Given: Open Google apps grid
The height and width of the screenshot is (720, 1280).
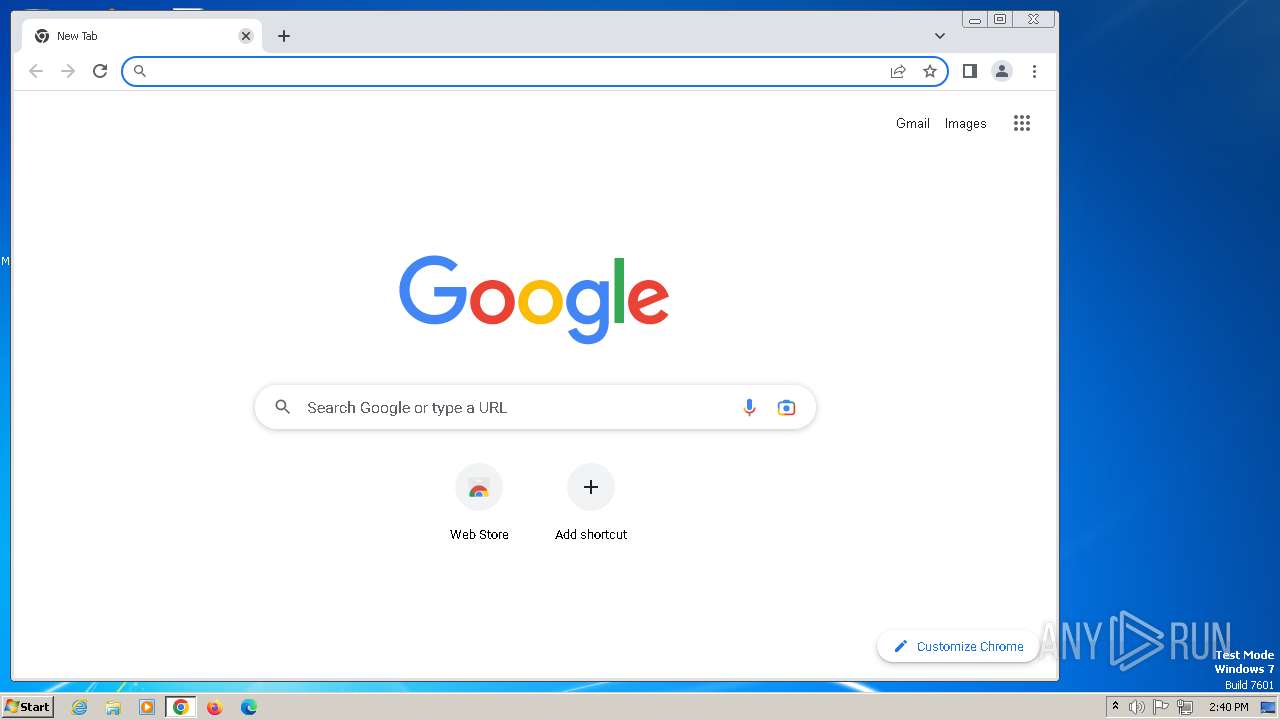Looking at the screenshot, I should click(x=1021, y=123).
